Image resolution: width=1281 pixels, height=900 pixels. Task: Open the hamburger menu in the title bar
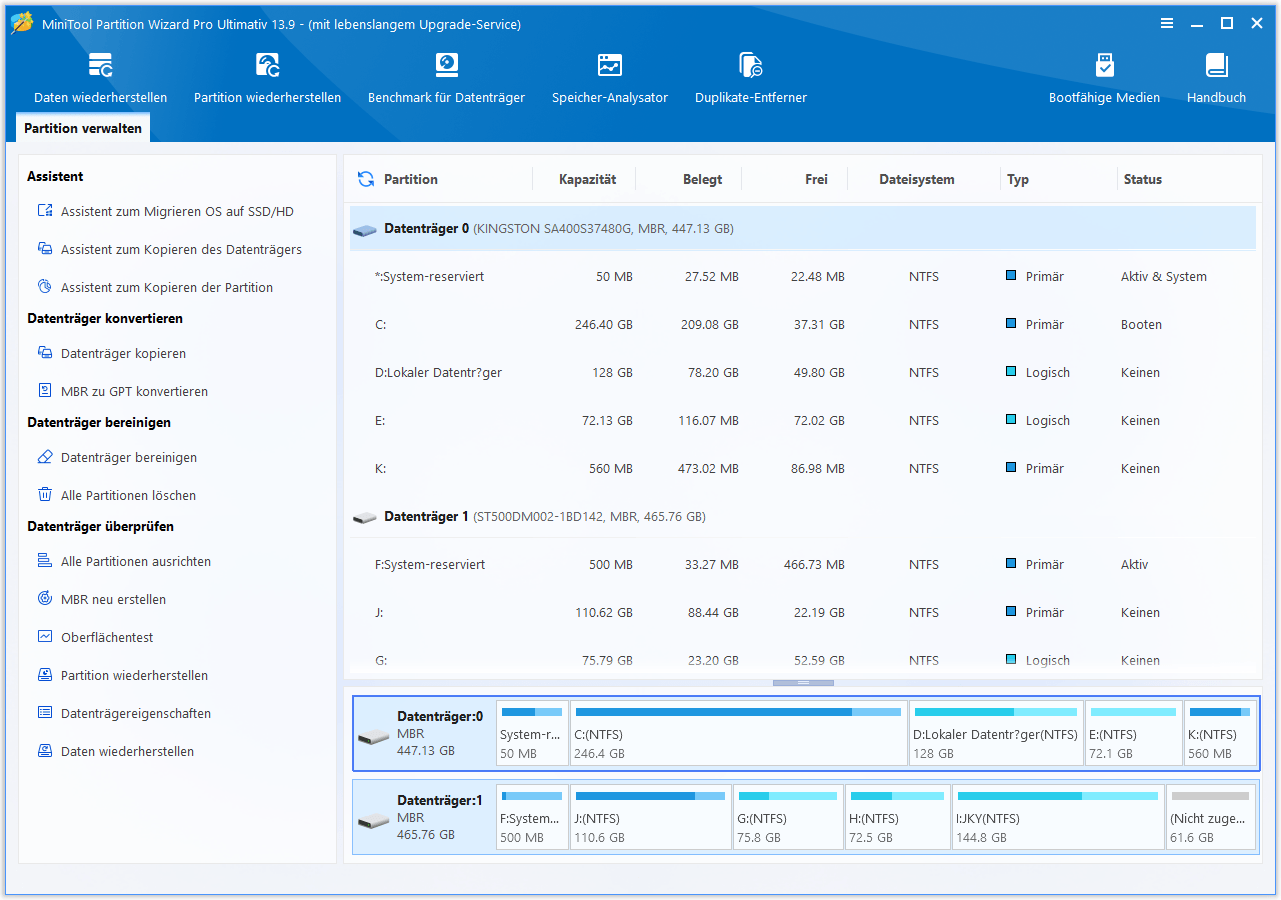tap(1167, 24)
